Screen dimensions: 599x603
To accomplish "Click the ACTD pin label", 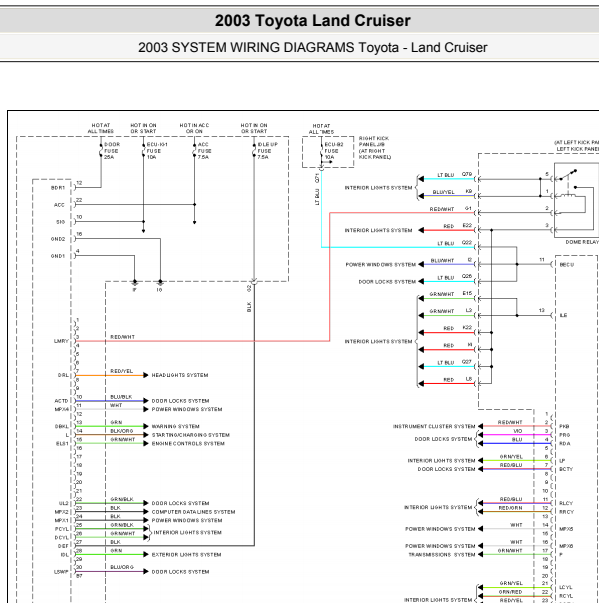I will pyautogui.click(x=61, y=401).
